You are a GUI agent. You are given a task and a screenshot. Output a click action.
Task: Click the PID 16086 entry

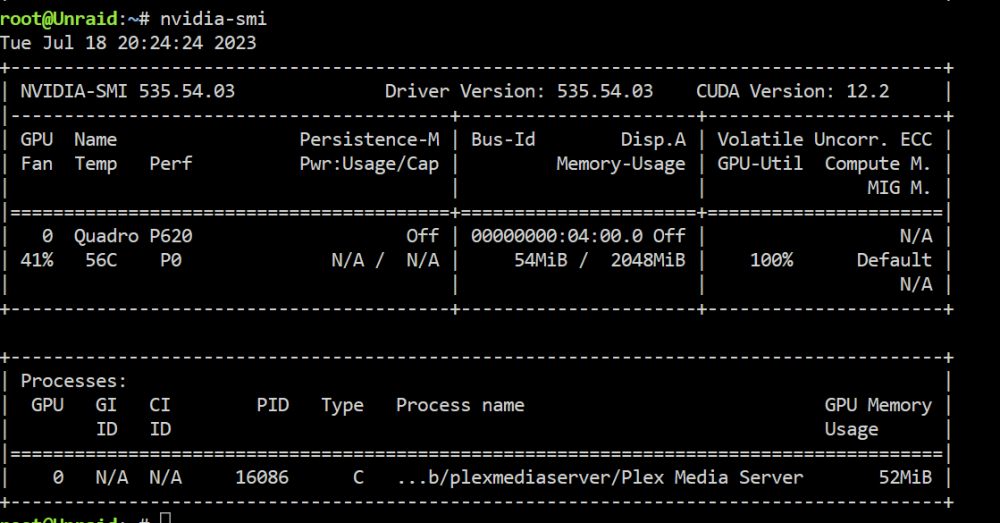point(261,477)
